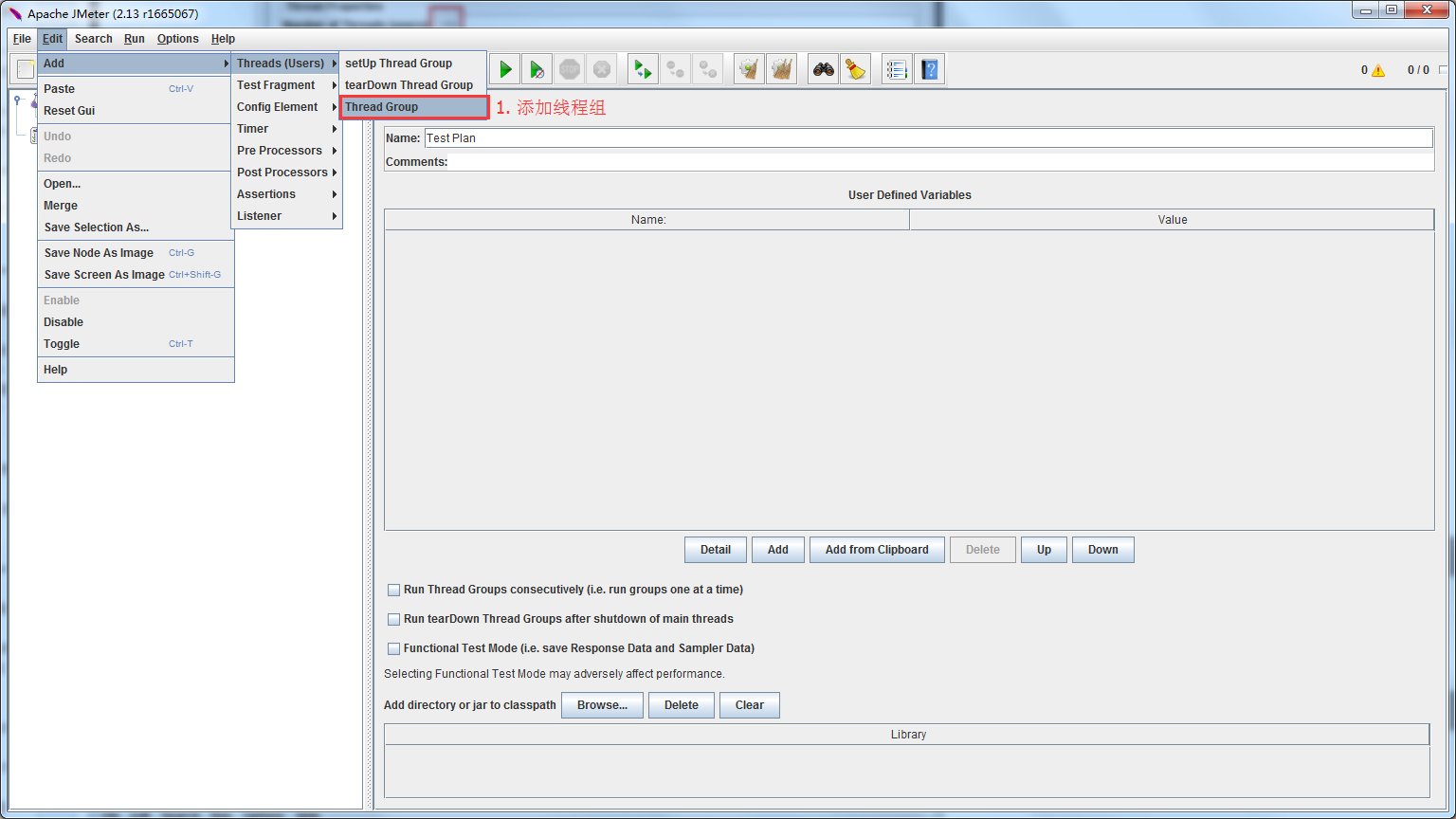Click the Down button

point(1103,550)
